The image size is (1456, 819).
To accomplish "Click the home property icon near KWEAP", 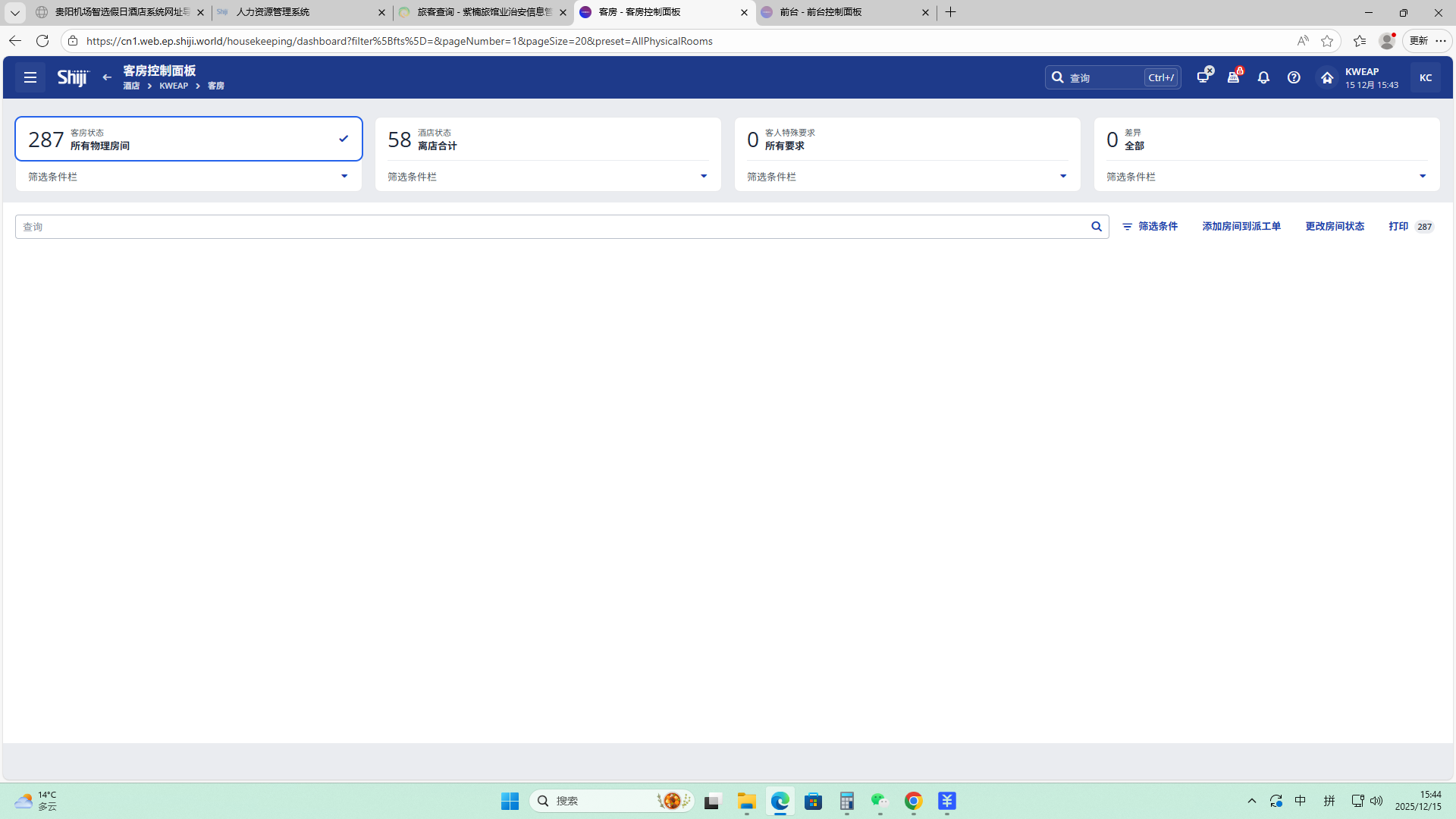I will click(x=1327, y=77).
